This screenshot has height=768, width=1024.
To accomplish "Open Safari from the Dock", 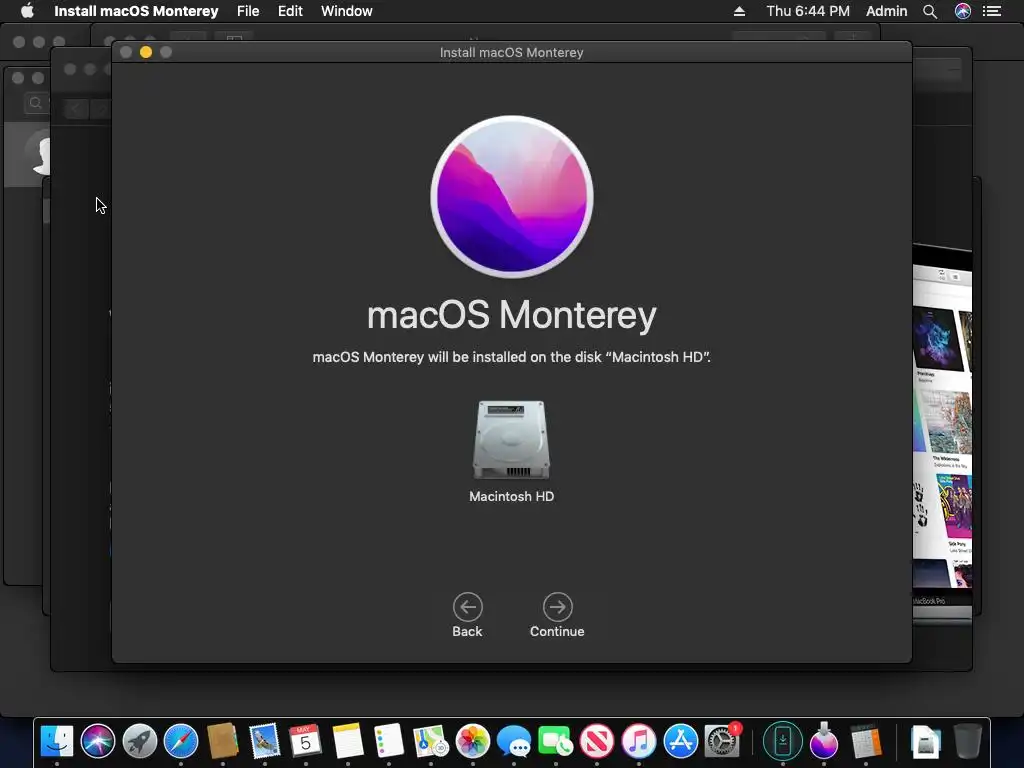I will [181, 741].
